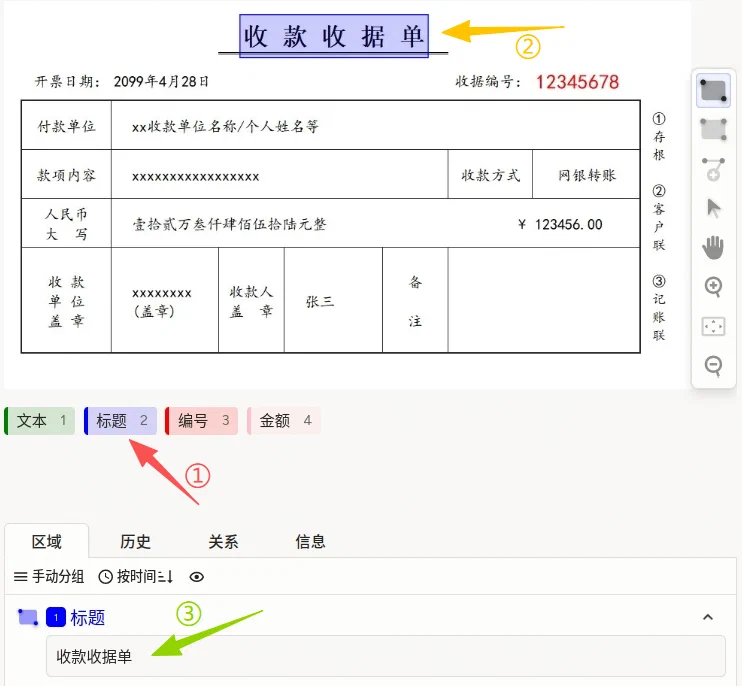Click 手动分组 grouping option
Viewport: 742px width, 686px height.
click(x=49, y=577)
